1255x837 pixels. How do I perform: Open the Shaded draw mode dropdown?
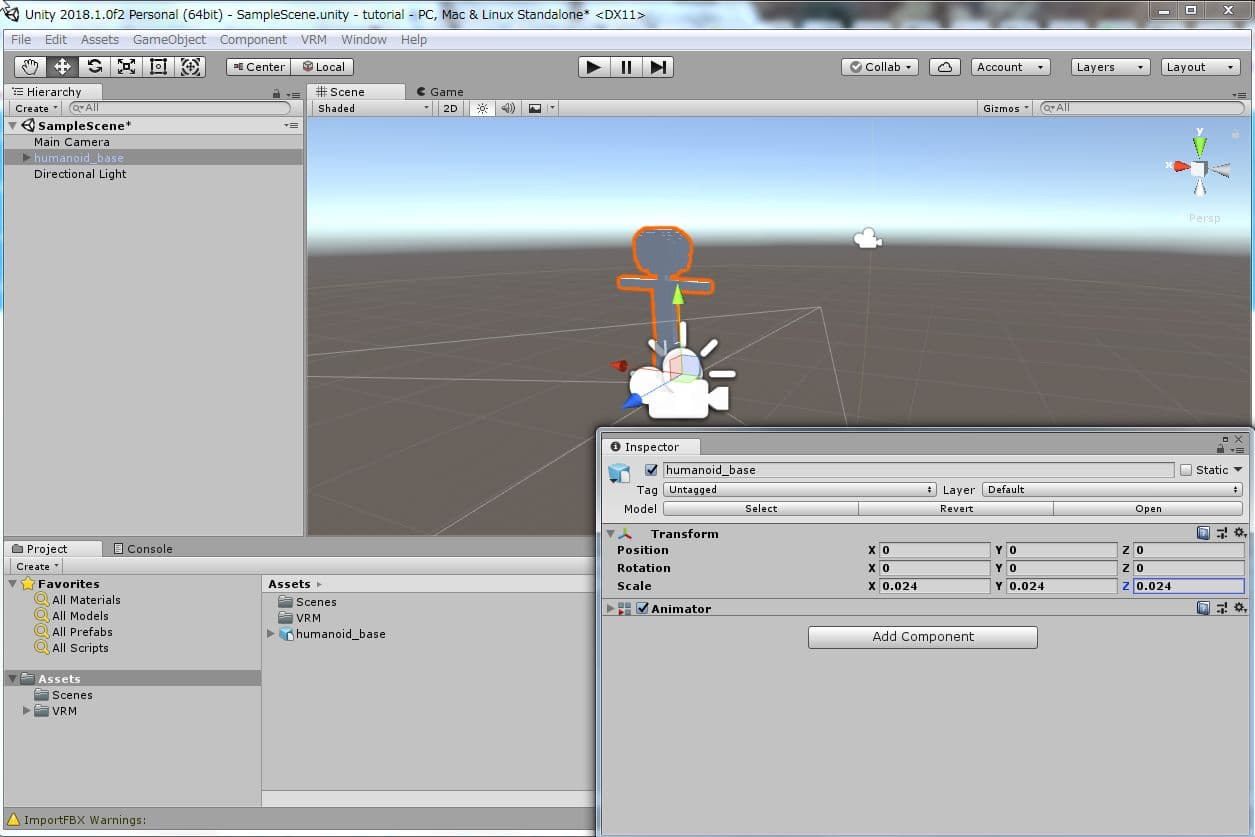[x=372, y=108]
